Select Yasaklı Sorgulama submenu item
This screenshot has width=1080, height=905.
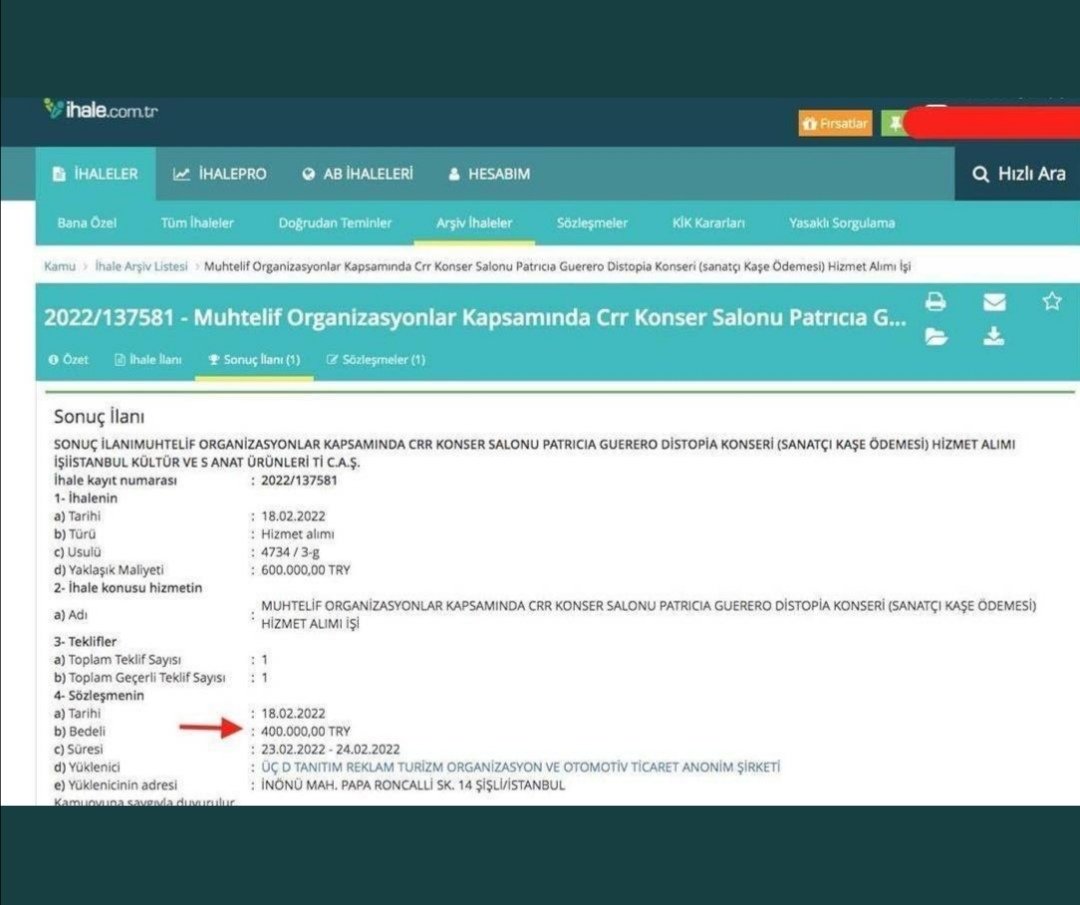[x=842, y=222]
